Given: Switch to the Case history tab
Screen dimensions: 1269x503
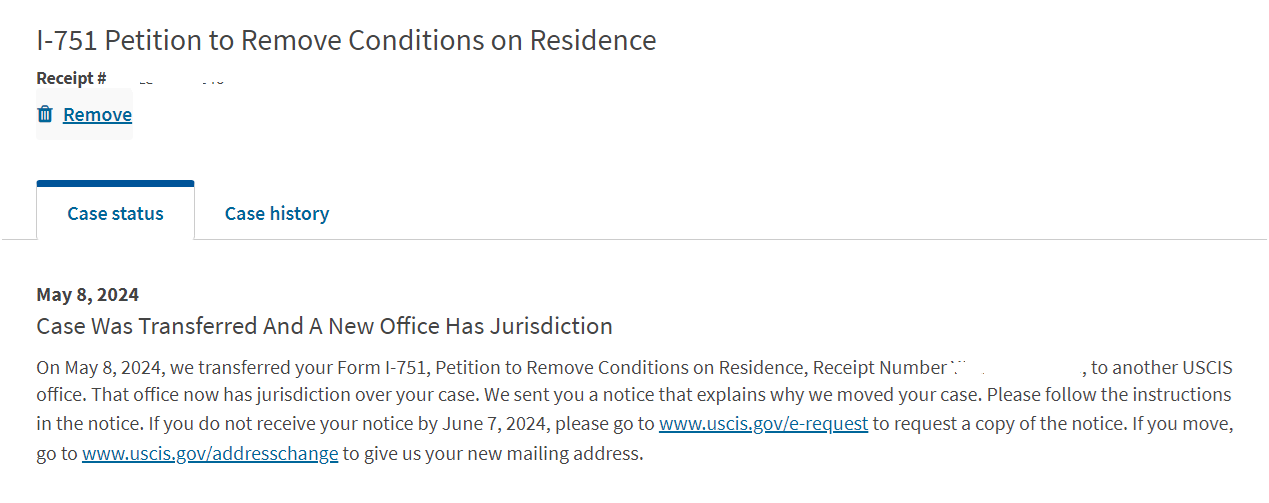Looking at the screenshot, I should tap(277, 213).
